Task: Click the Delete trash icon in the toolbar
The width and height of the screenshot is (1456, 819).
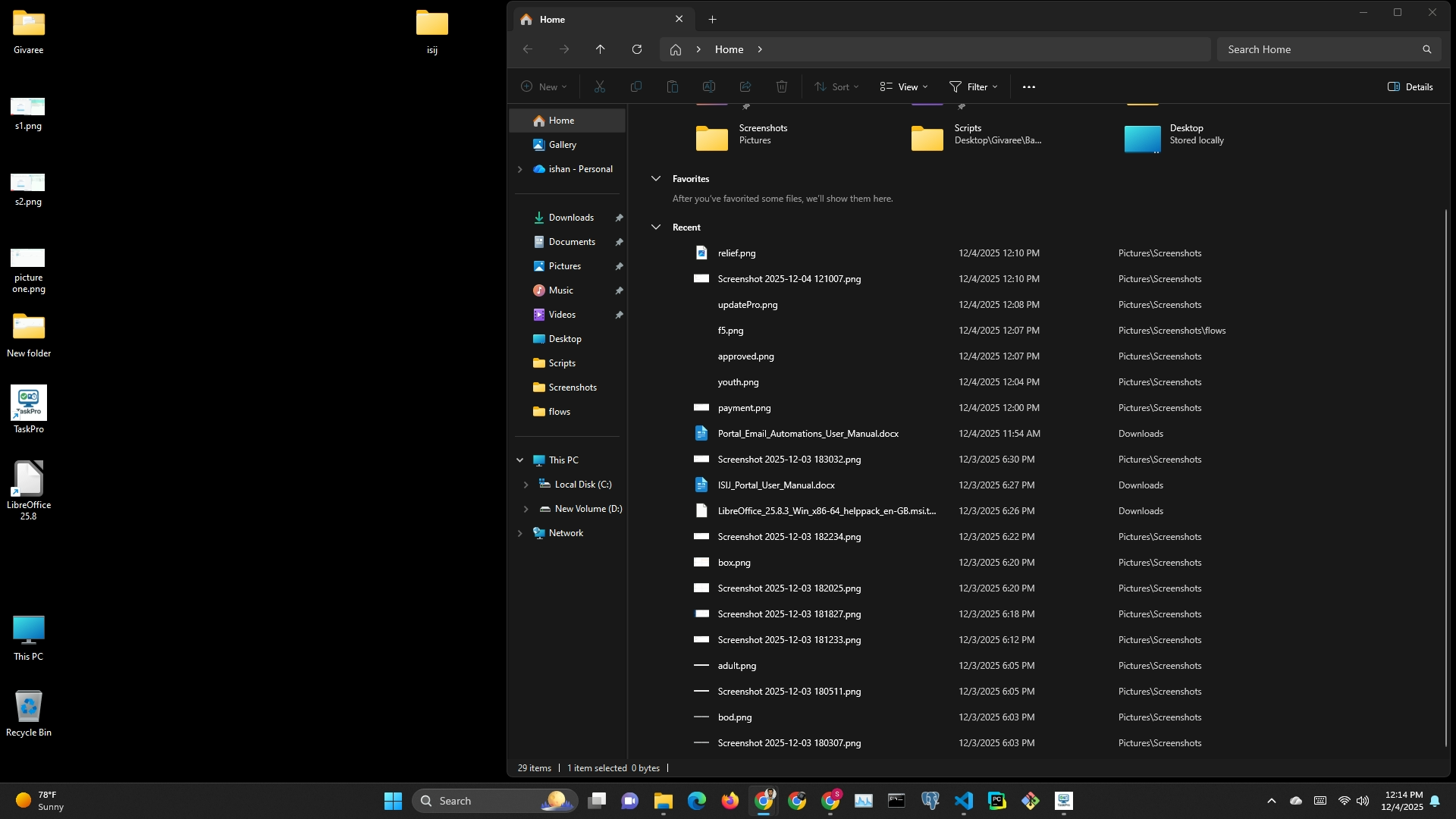Action: click(782, 86)
